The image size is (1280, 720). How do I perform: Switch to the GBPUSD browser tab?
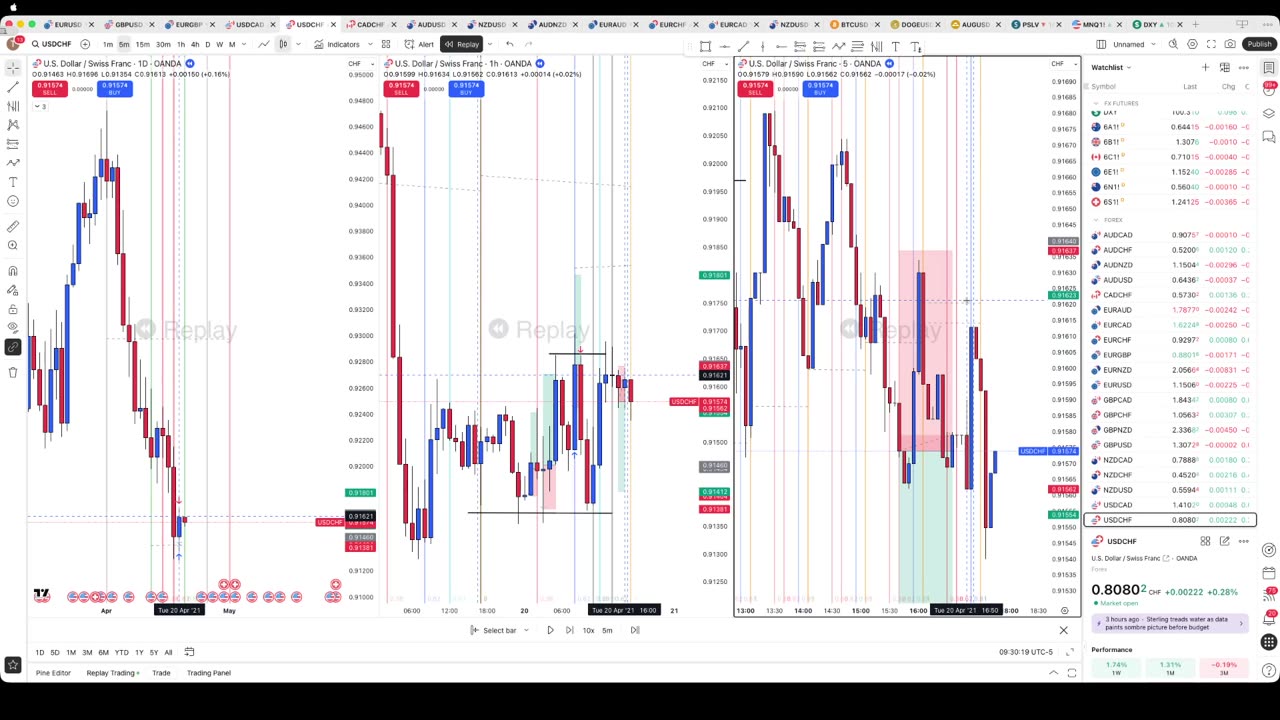(x=127, y=24)
